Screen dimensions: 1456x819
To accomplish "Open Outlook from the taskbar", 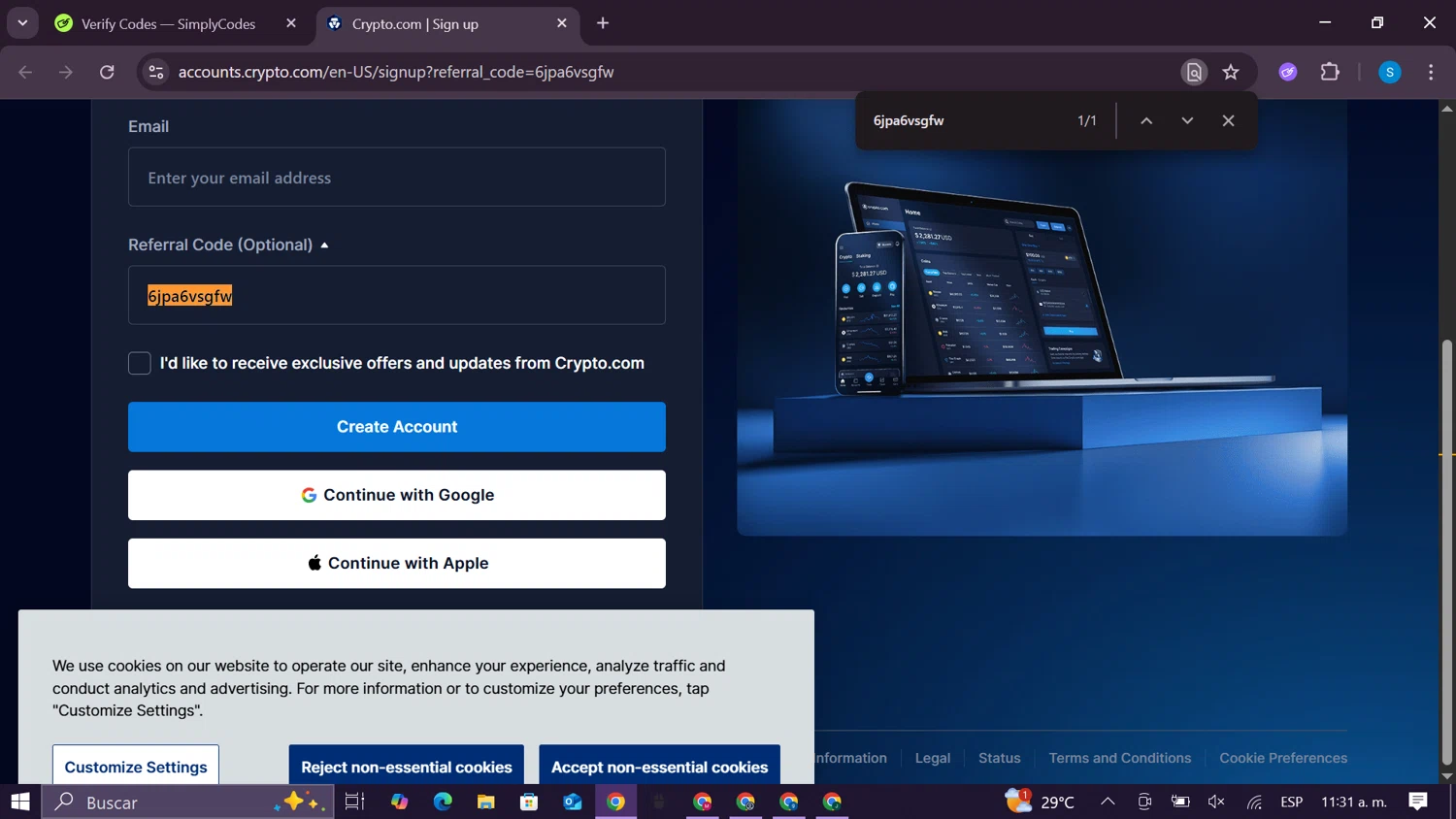I will 573,802.
